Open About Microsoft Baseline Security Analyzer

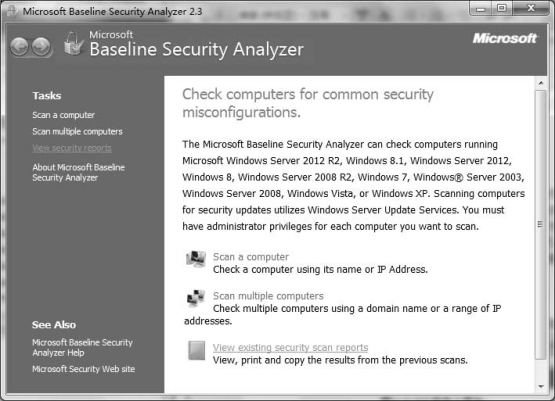click(x=79, y=172)
